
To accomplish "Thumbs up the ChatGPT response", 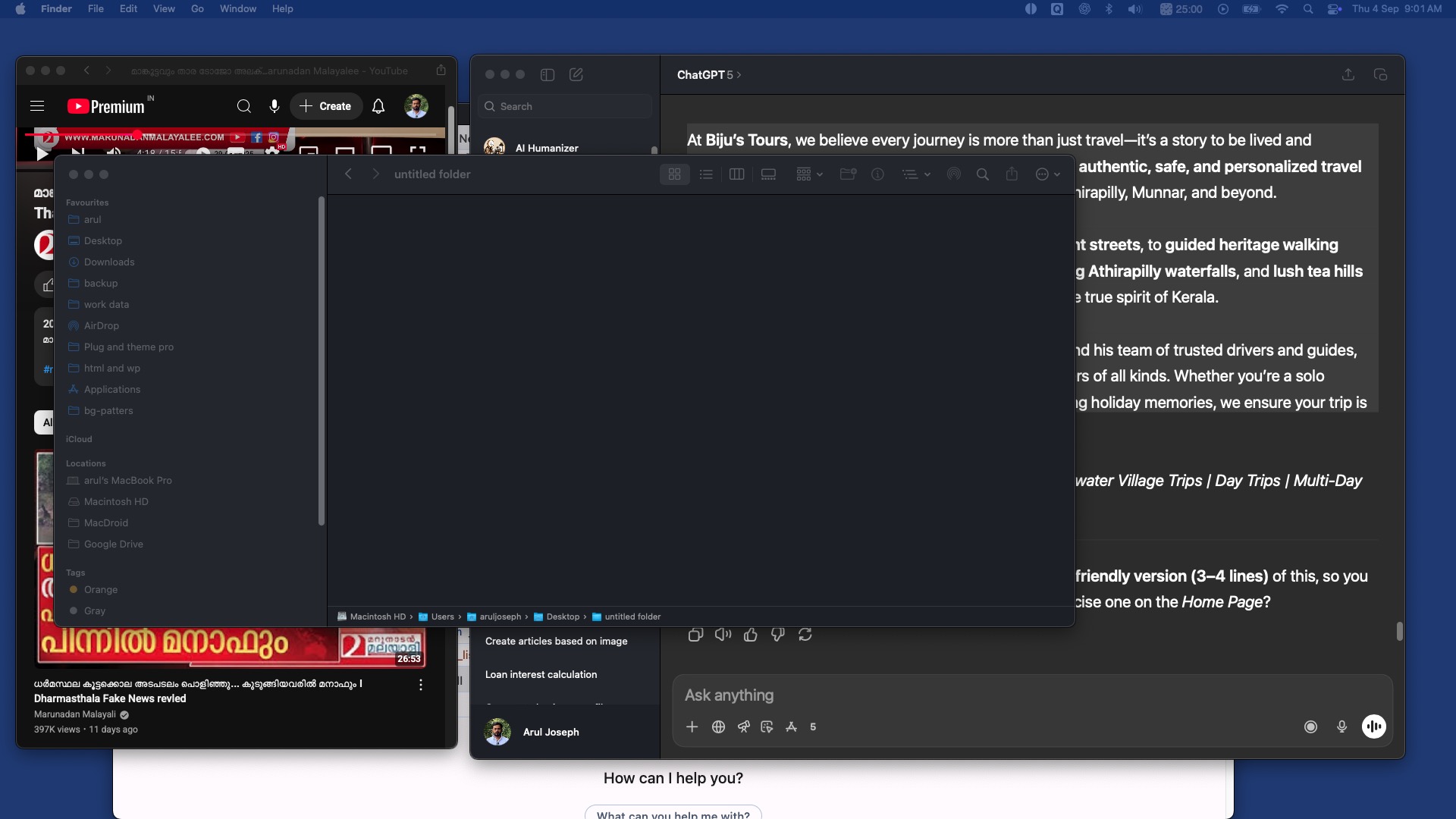I will [751, 635].
